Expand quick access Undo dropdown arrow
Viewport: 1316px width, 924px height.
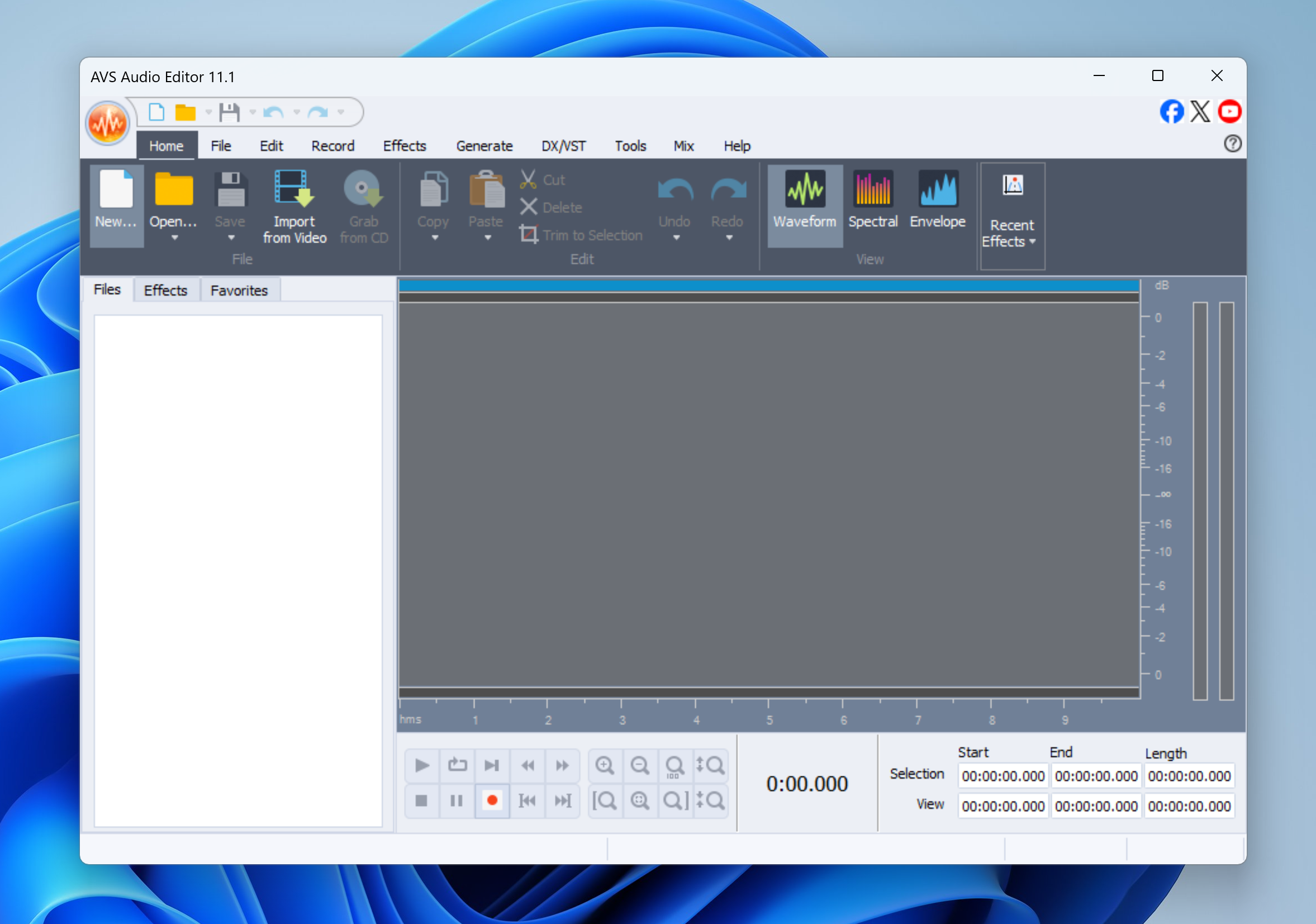click(297, 112)
